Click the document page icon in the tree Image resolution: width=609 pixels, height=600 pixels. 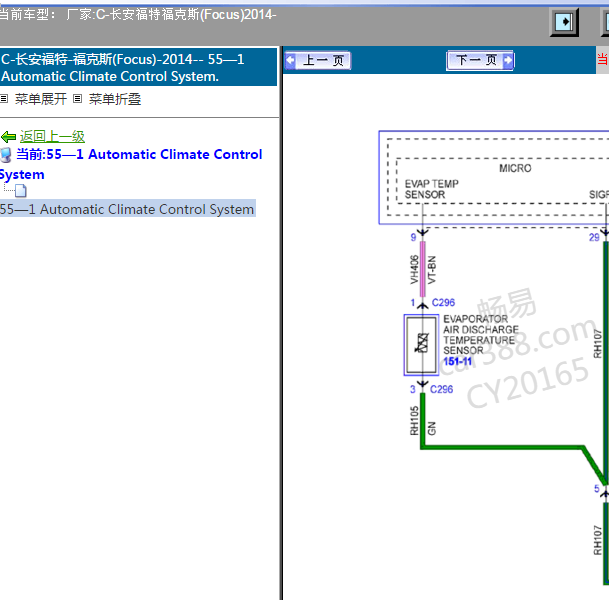tap(21, 191)
